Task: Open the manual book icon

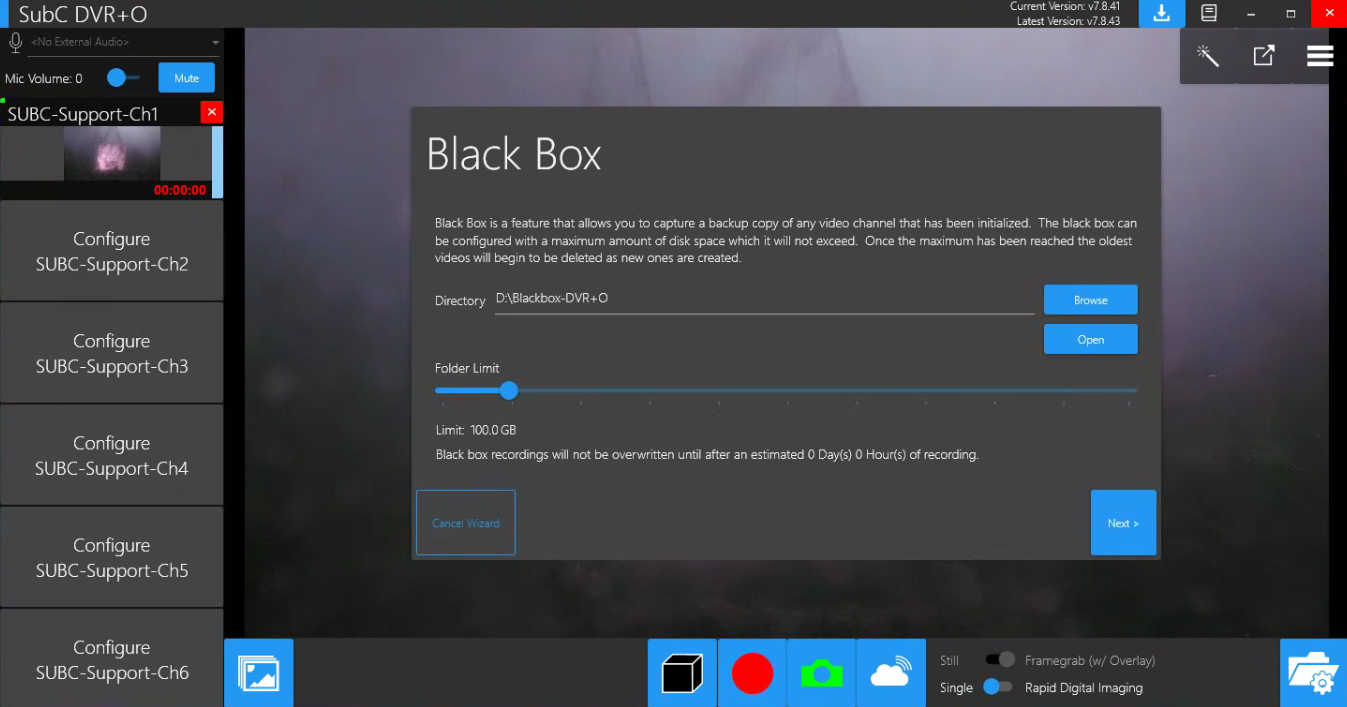Action: (1209, 14)
